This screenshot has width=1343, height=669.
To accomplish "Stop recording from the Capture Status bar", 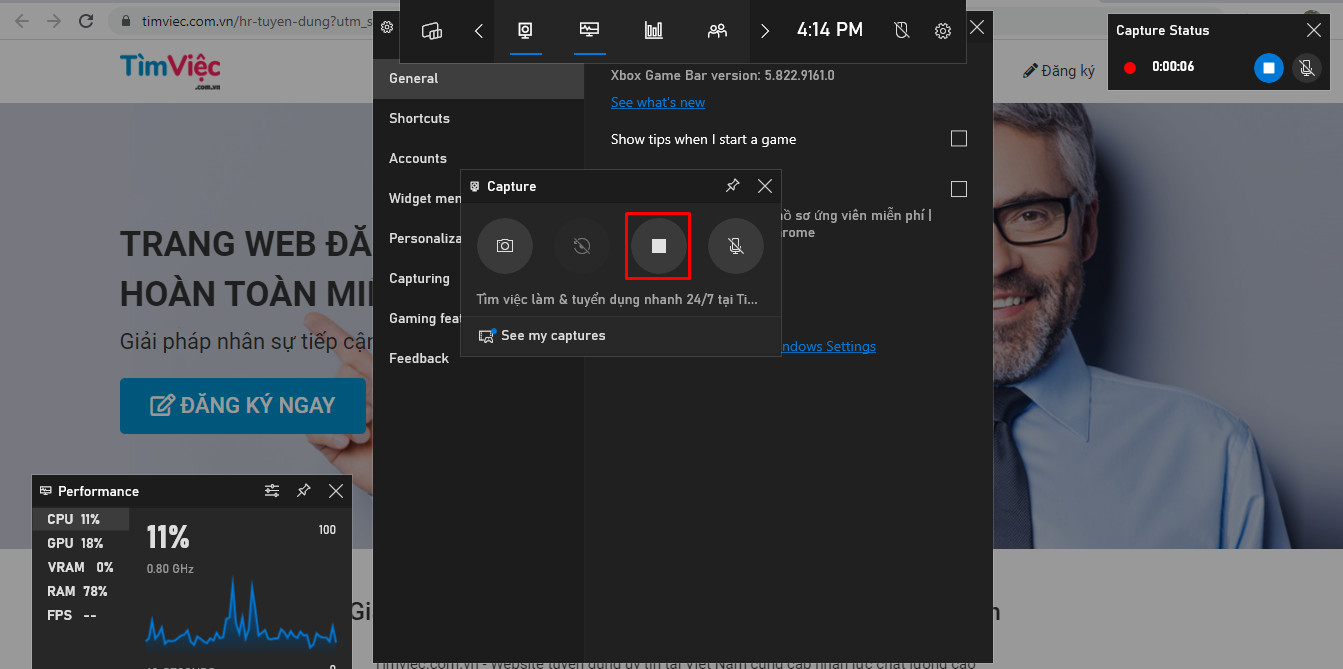I will tap(1268, 68).
